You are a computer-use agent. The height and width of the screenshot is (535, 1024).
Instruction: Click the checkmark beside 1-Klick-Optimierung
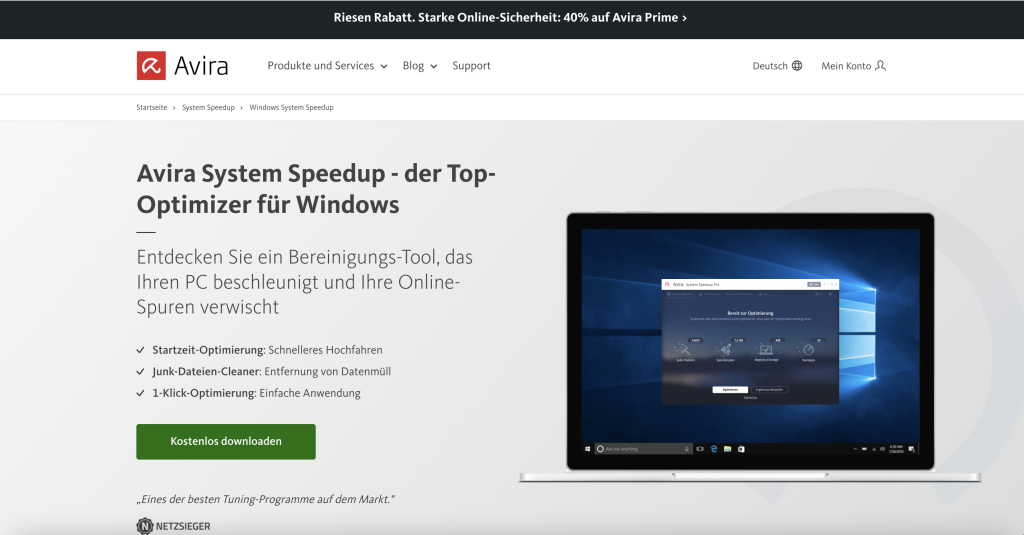pyautogui.click(x=140, y=393)
